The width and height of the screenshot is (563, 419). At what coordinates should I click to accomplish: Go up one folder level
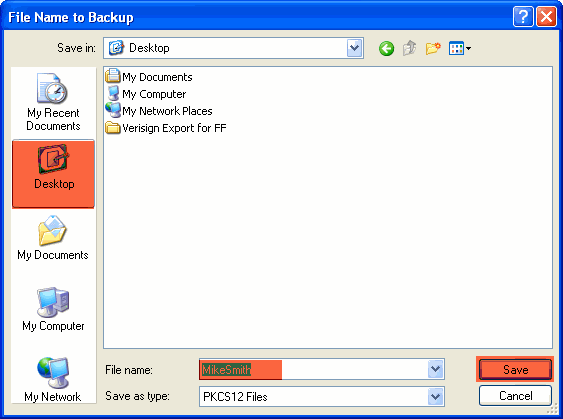(x=410, y=48)
